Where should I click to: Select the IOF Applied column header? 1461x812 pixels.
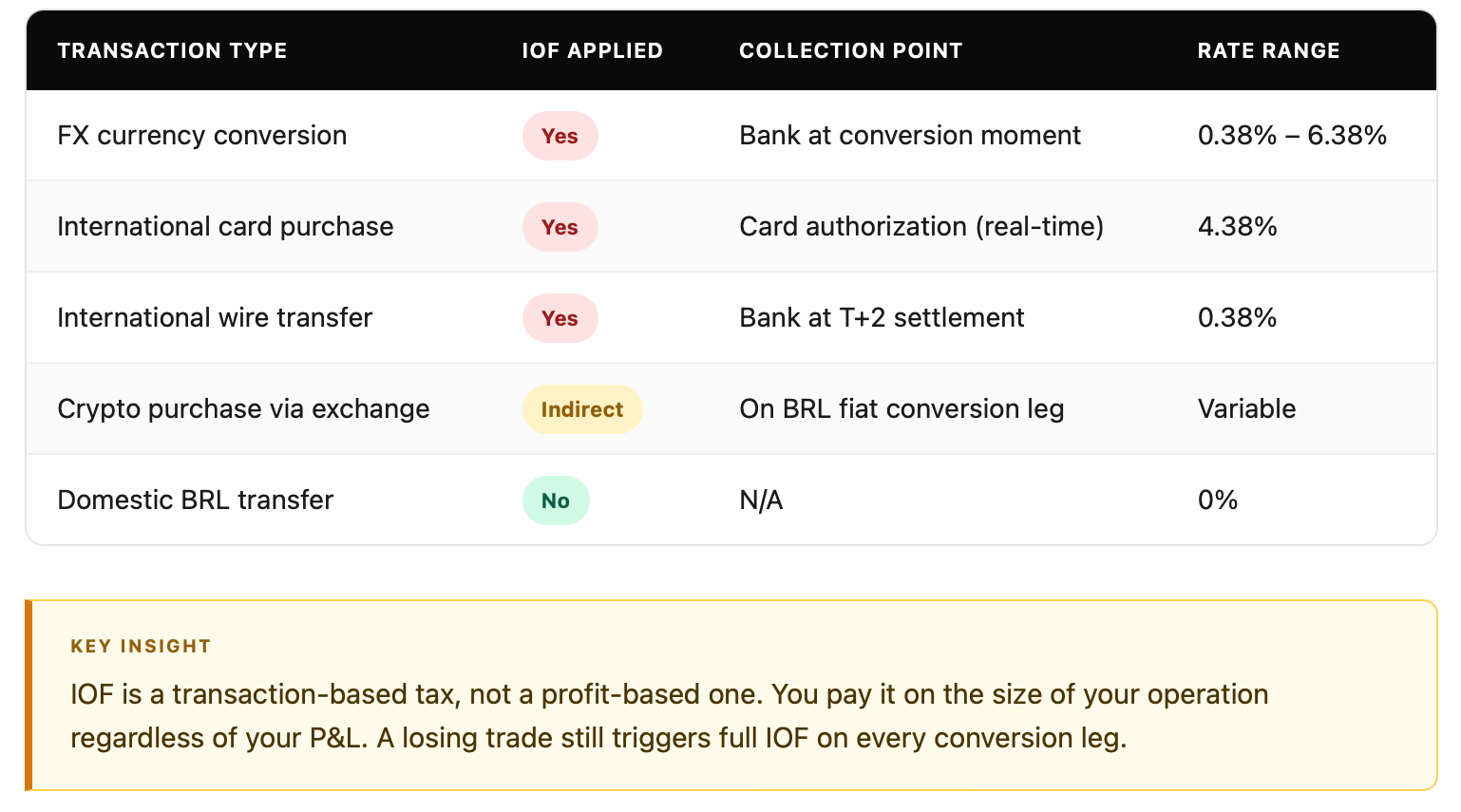pos(592,51)
